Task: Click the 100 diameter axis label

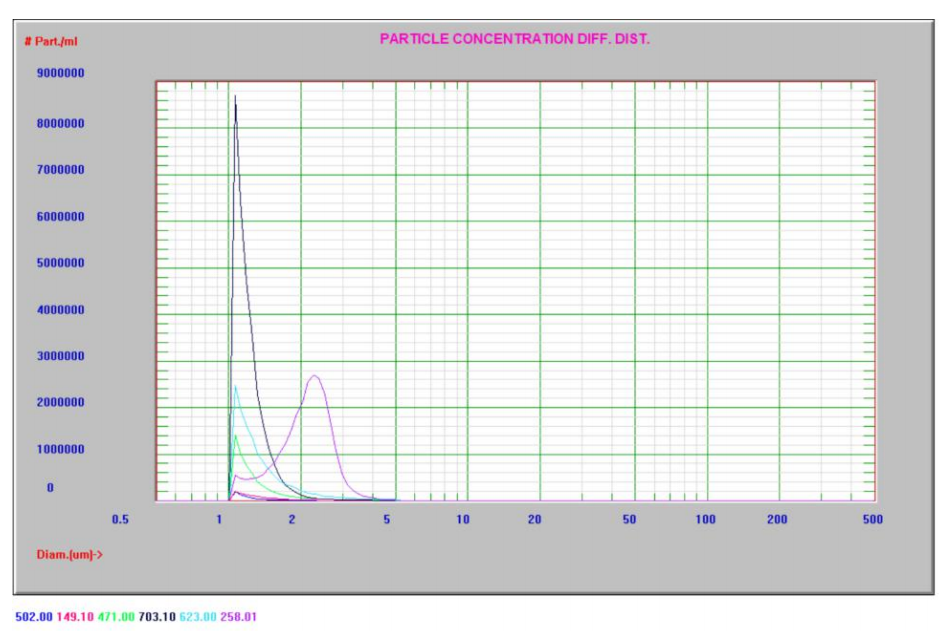Action: pos(705,519)
